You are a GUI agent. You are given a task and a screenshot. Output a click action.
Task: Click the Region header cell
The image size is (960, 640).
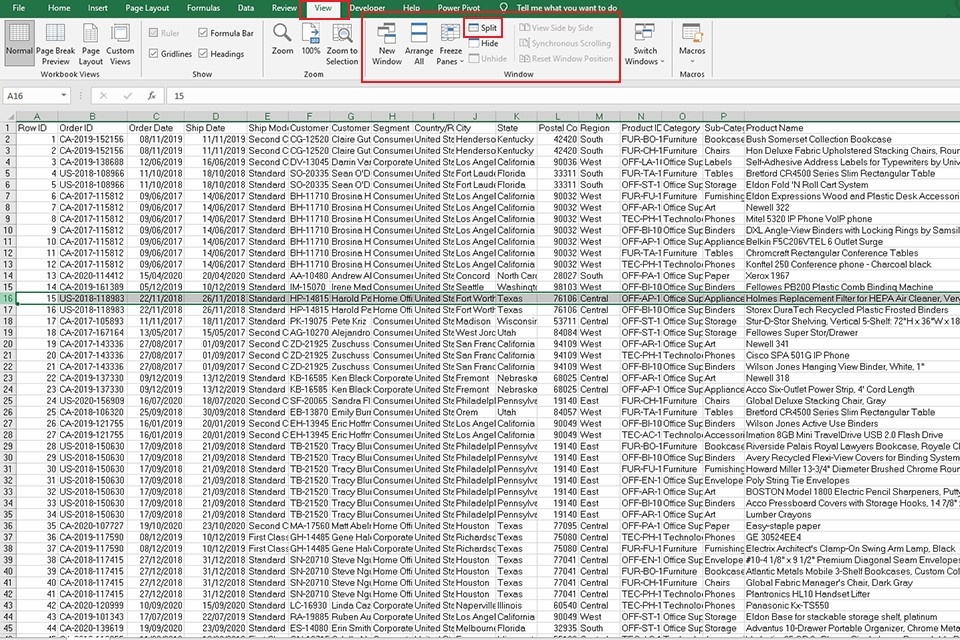click(x=599, y=128)
